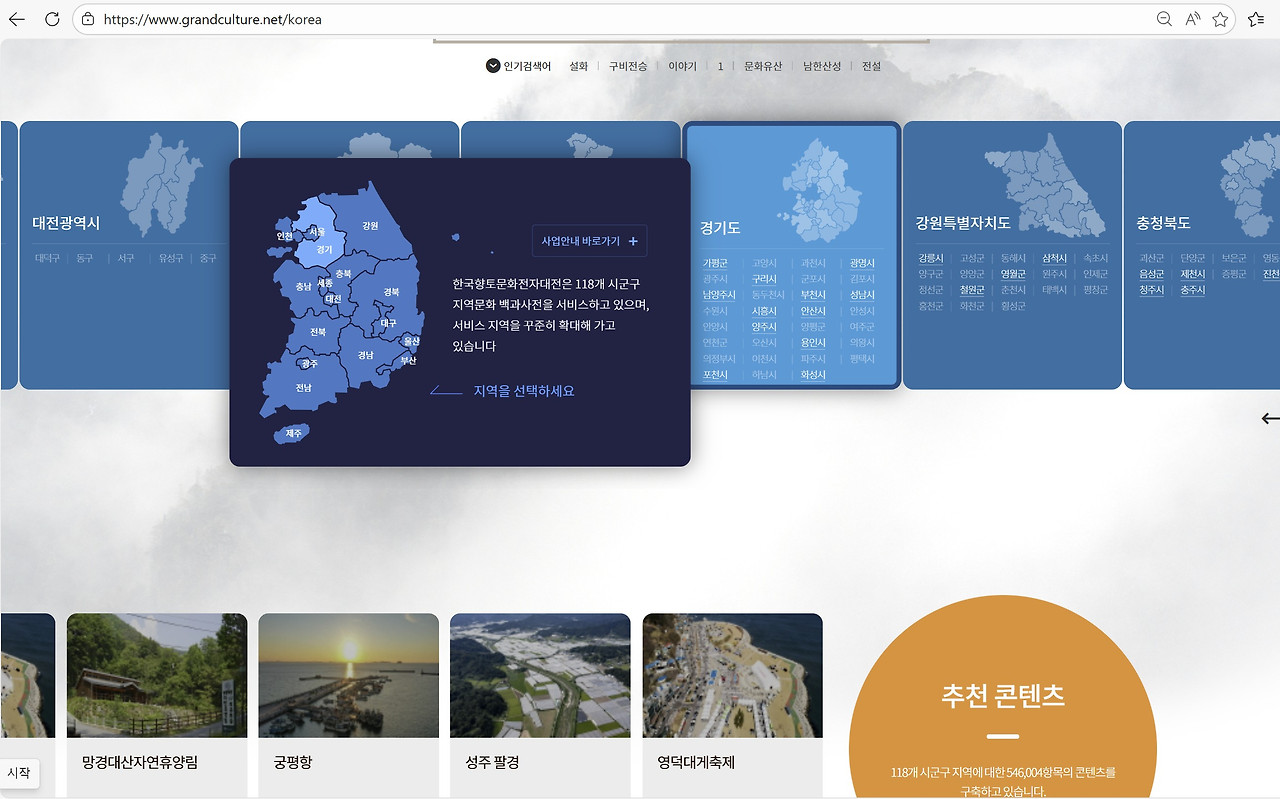Open the browser zoom magnifier icon
The image size is (1280, 799).
pyautogui.click(x=1164, y=19)
